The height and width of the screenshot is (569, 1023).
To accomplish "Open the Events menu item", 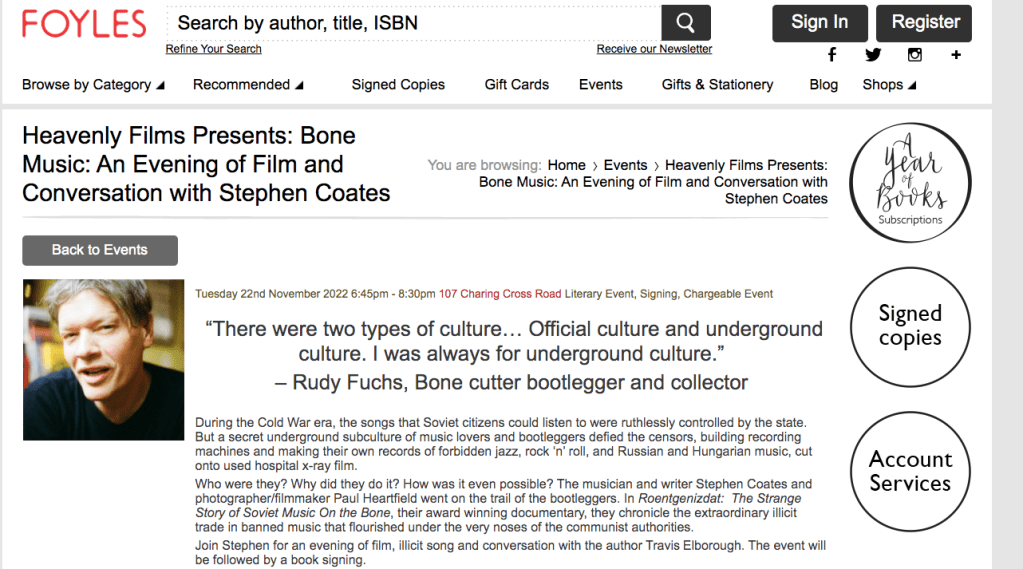I will pyautogui.click(x=601, y=85).
